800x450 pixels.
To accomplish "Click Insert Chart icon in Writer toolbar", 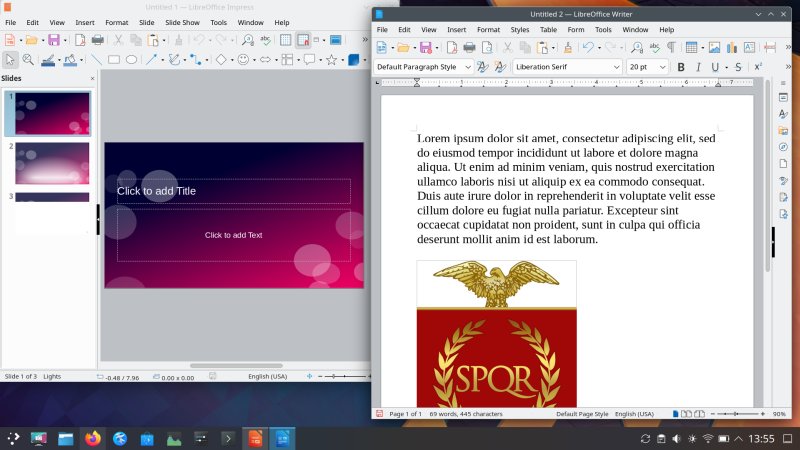I will pos(732,47).
